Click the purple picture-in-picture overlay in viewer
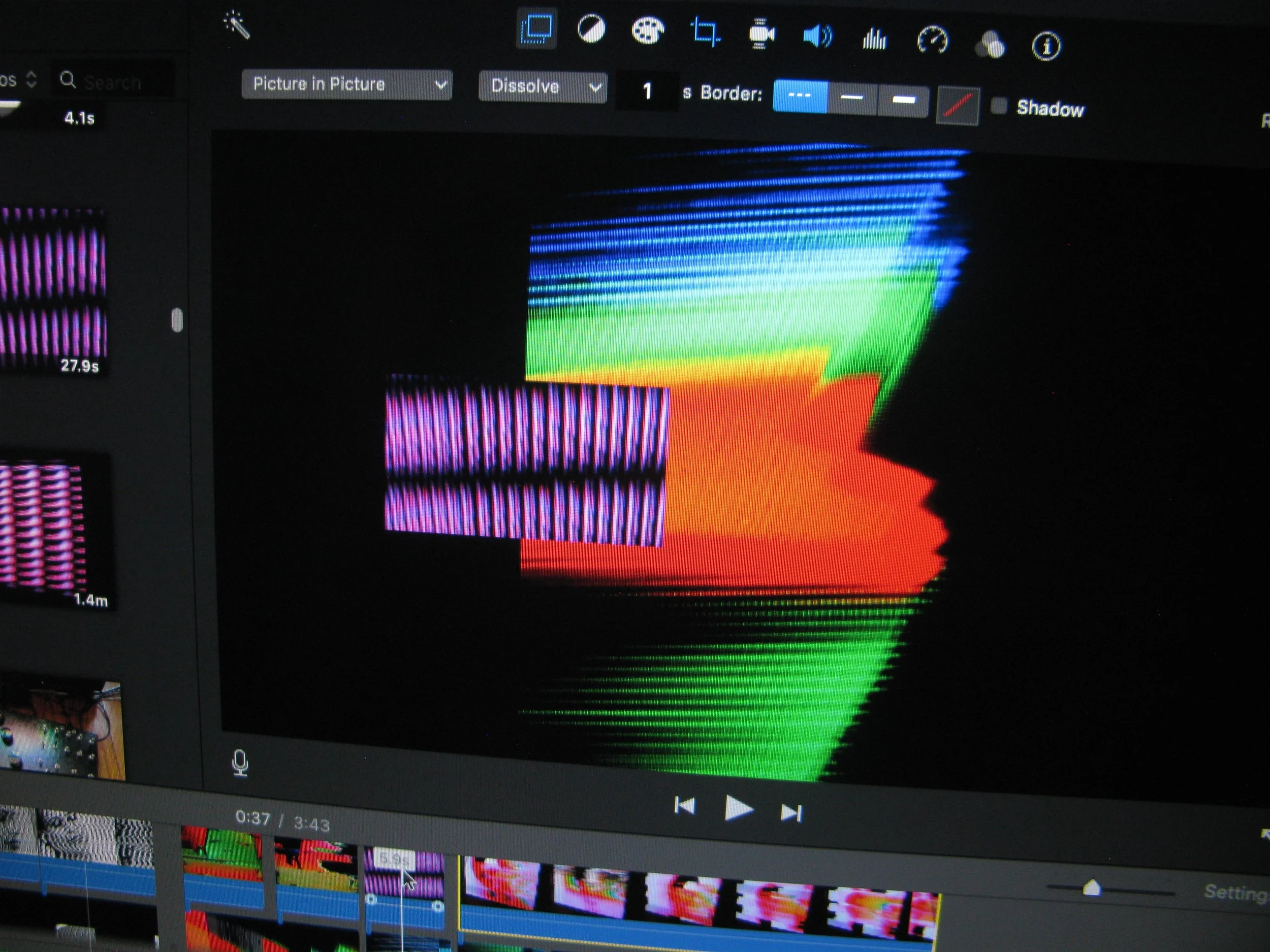Viewport: 1270px width, 952px height. click(525, 460)
